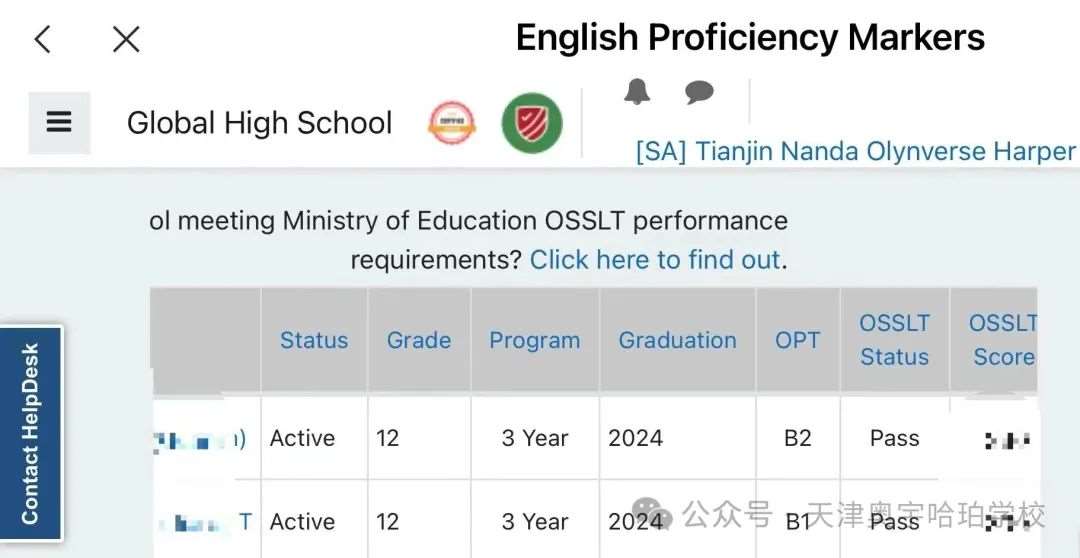Open the Tianjin Nanda Olynverse Harper account link
The height and width of the screenshot is (558, 1080).
(856, 151)
